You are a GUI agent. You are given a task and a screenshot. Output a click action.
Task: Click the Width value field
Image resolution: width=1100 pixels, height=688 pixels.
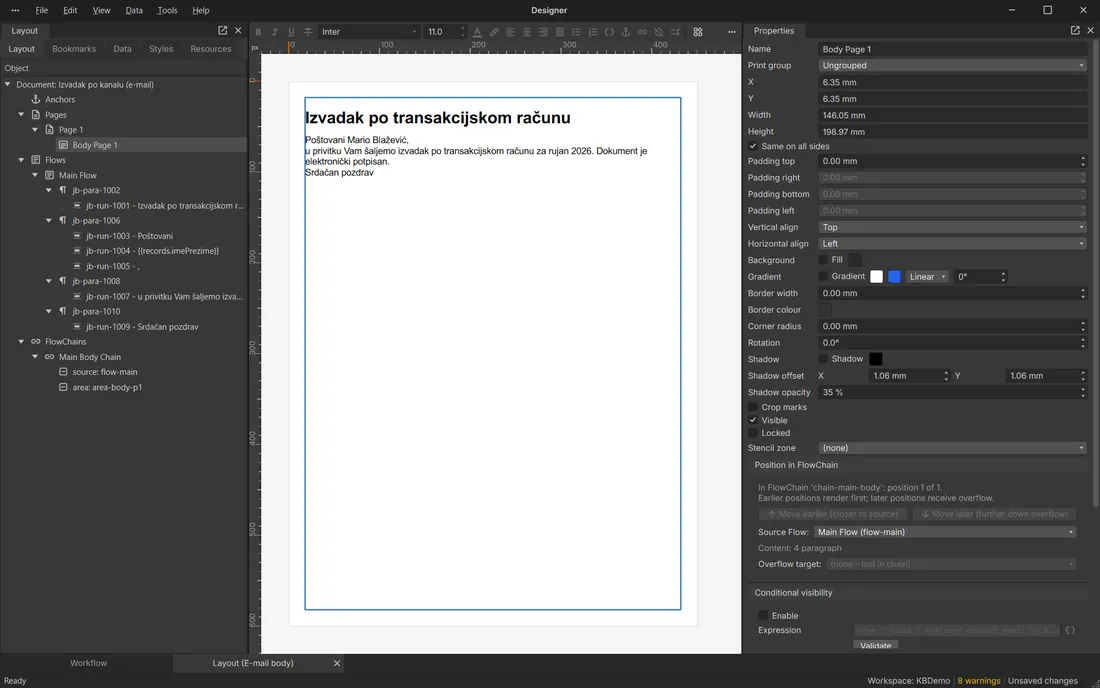click(953, 115)
